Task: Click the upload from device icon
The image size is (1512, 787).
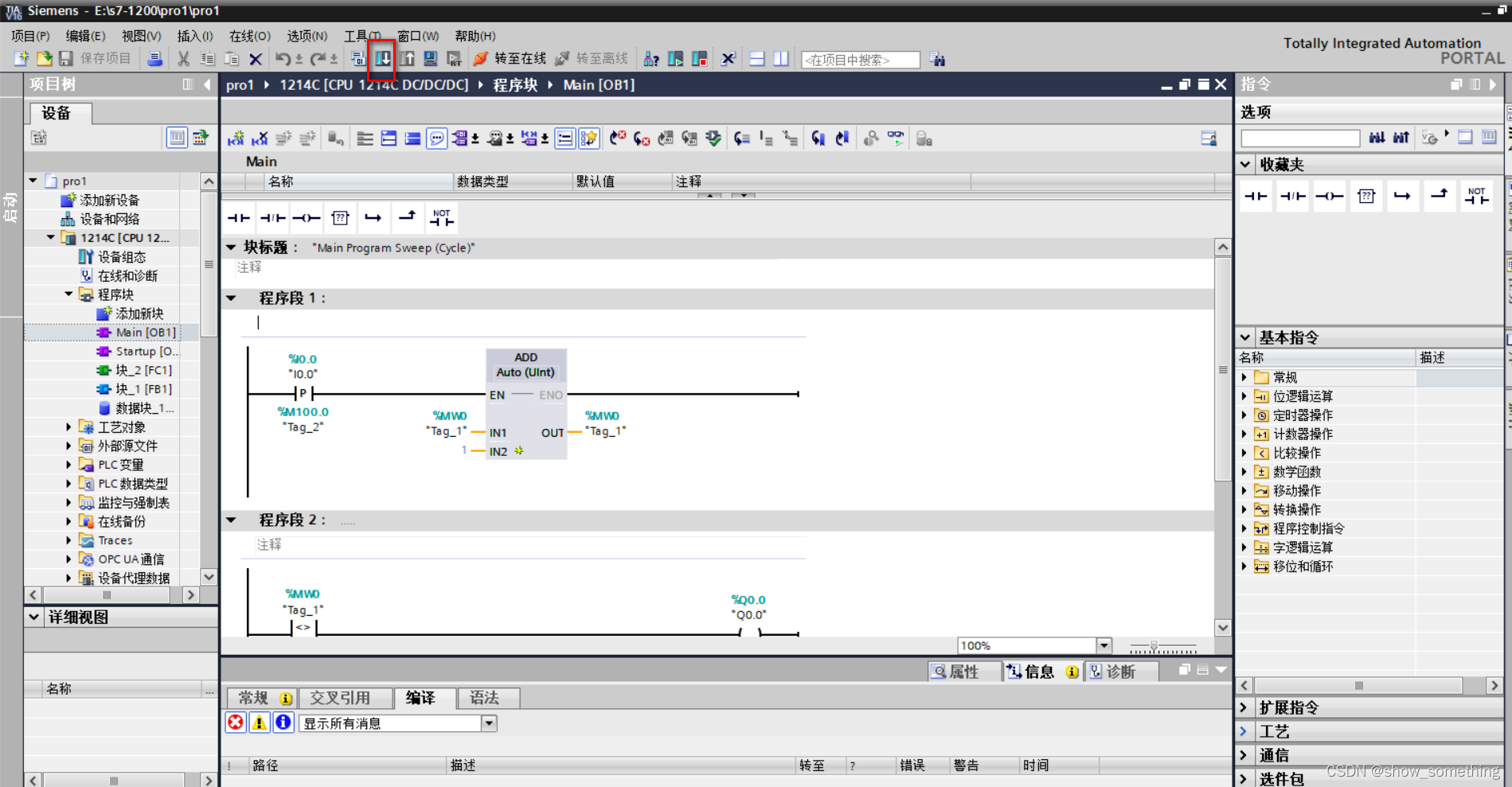Action: point(407,59)
